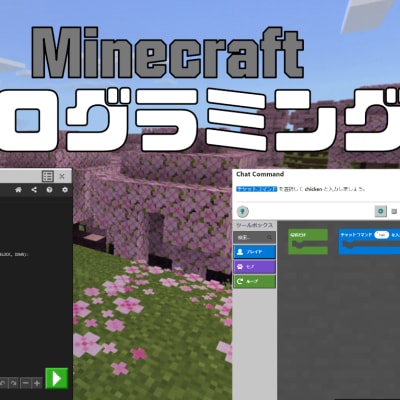400x400 pixels.
Task: Zoom out with the minus button
Action: [x=26, y=383]
